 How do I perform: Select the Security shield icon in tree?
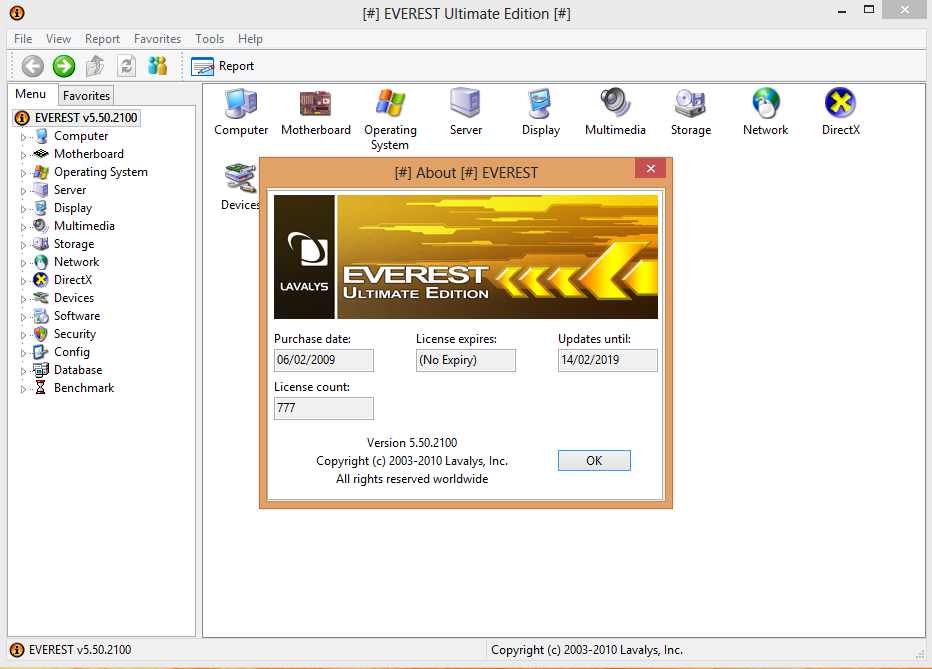coord(41,334)
